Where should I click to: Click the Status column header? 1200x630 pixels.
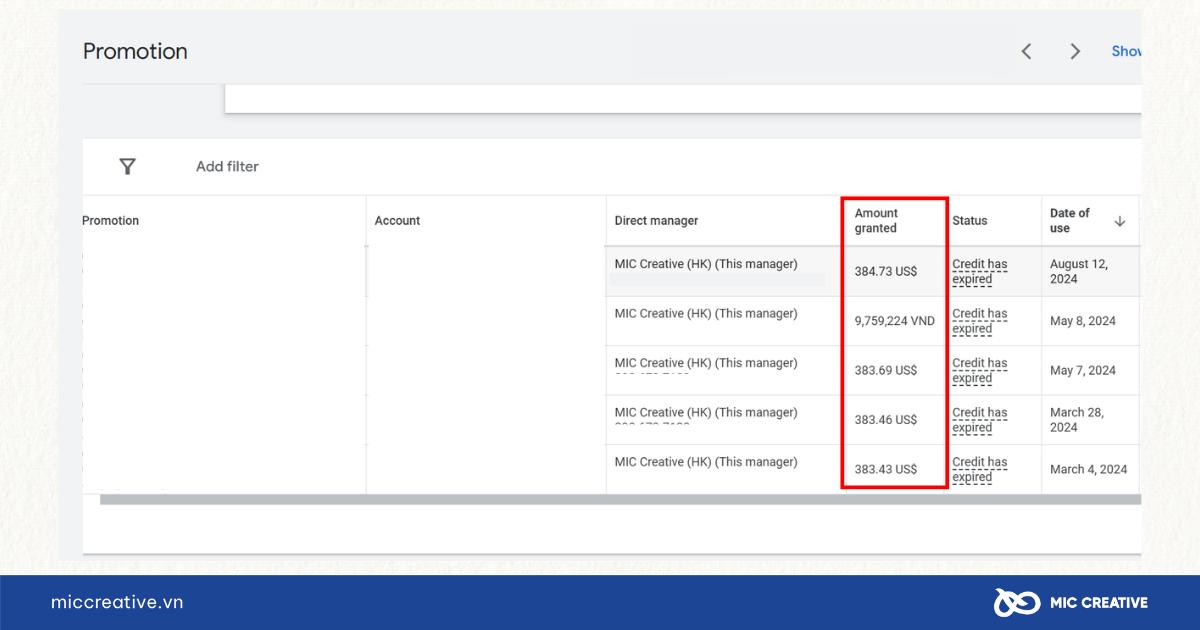[x=969, y=221]
